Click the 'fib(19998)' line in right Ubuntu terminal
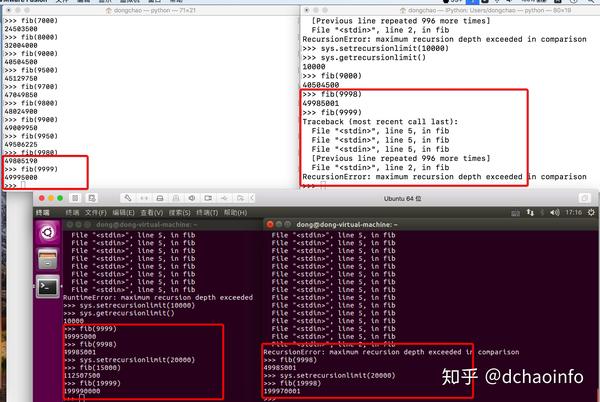Viewport: 600px width, 402px height. [x=293, y=383]
